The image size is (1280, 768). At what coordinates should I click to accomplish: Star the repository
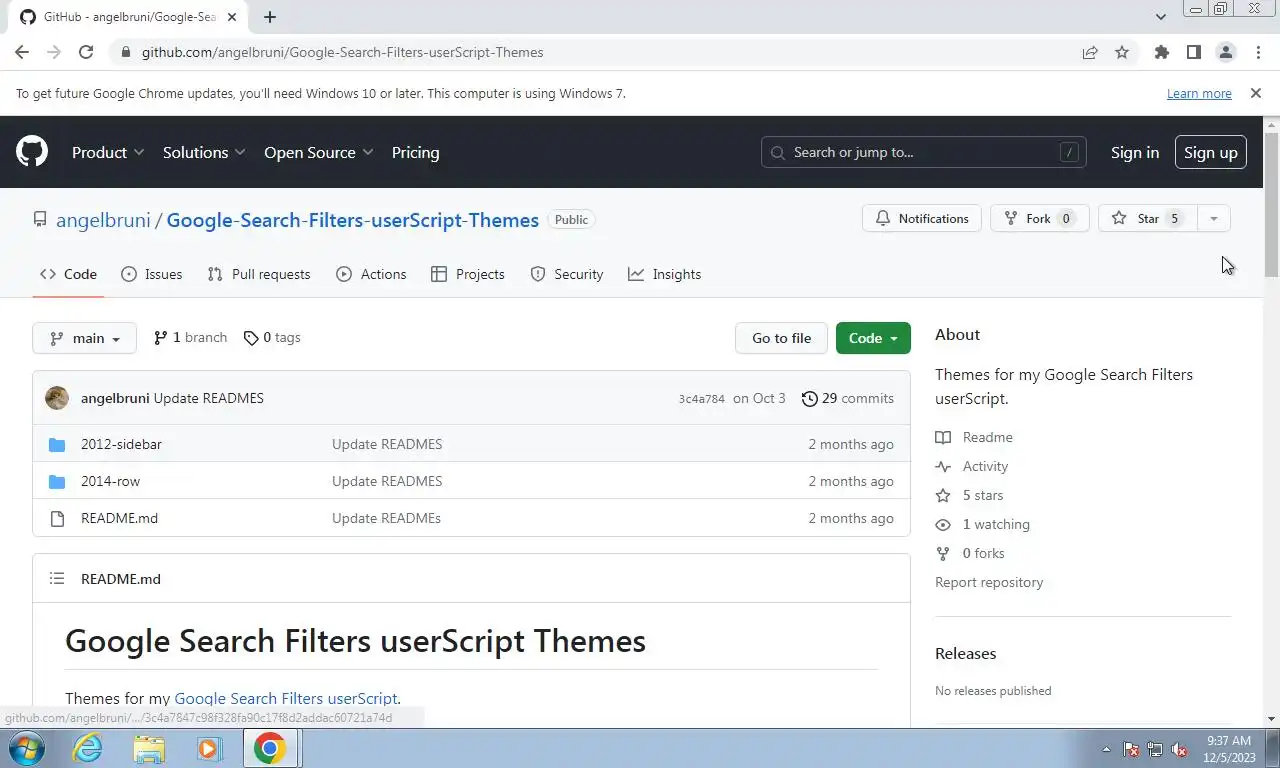(x=1147, y=218)
